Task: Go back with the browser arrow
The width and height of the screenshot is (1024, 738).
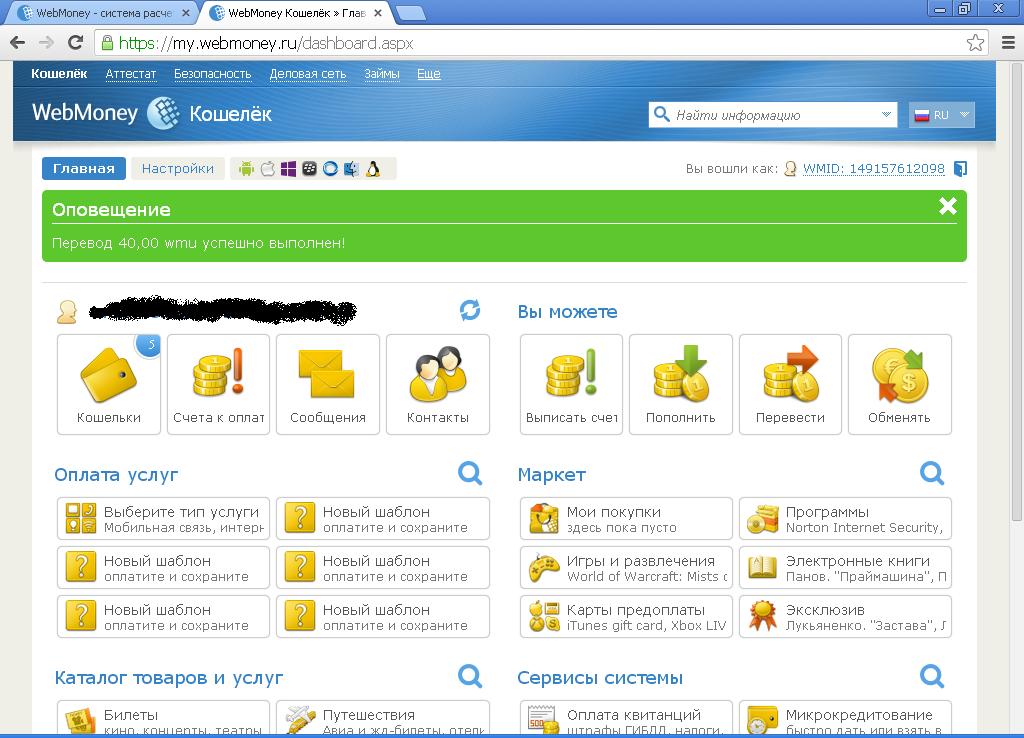Action: 18,42
